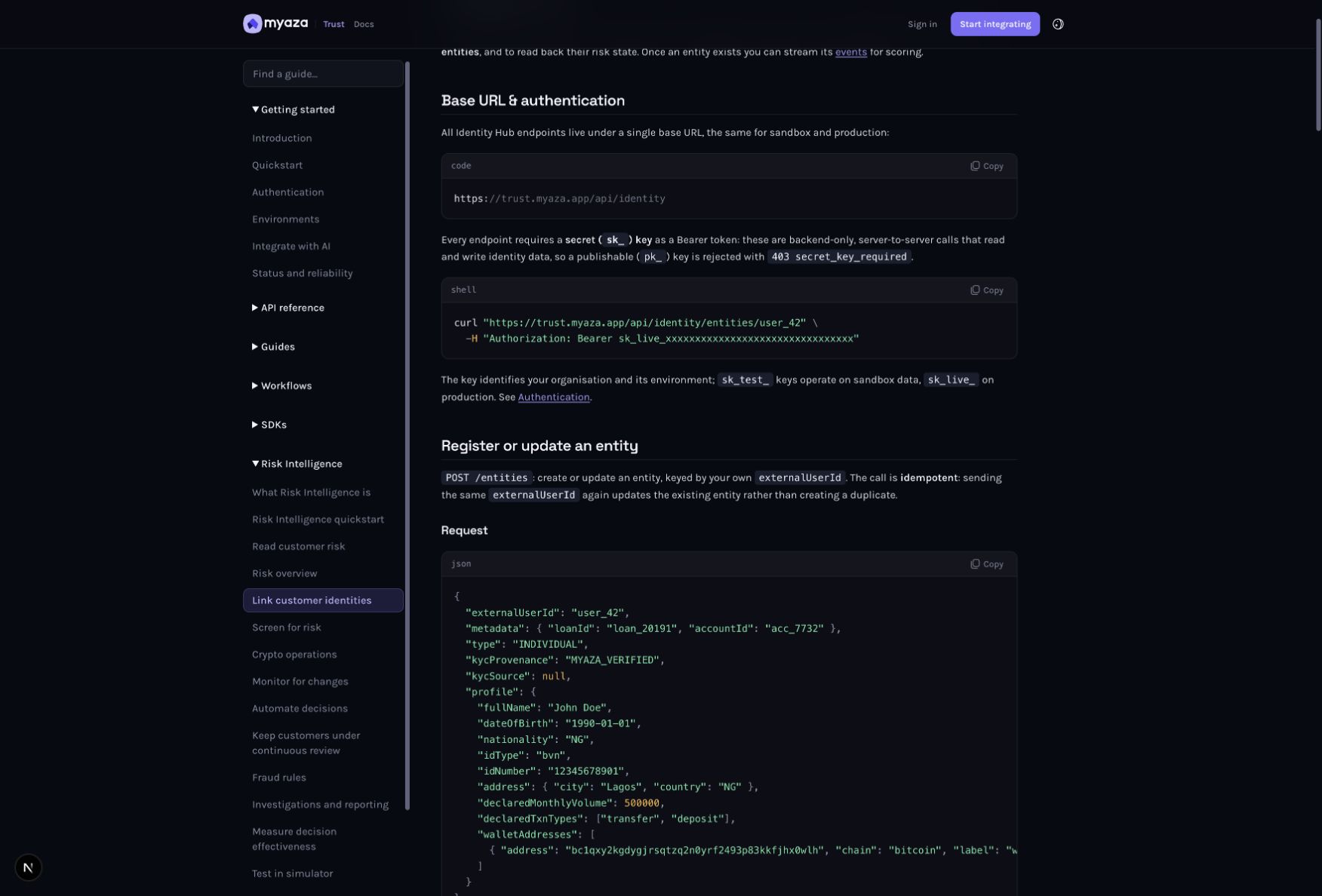Follow the Authentication inline link

(553, 397)
